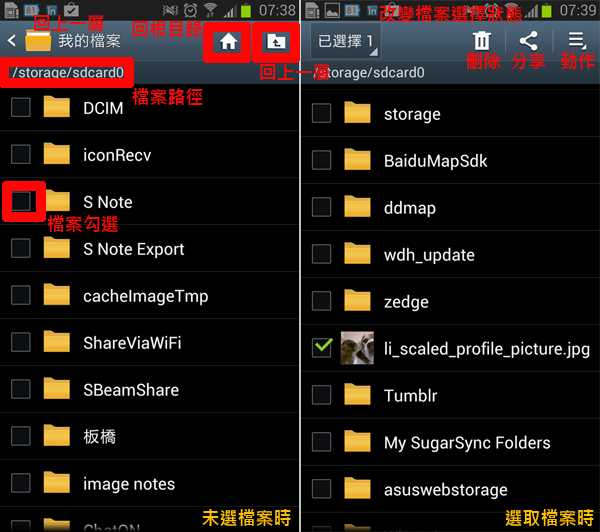Open the DCIM folder

click(x=149, y=108)
